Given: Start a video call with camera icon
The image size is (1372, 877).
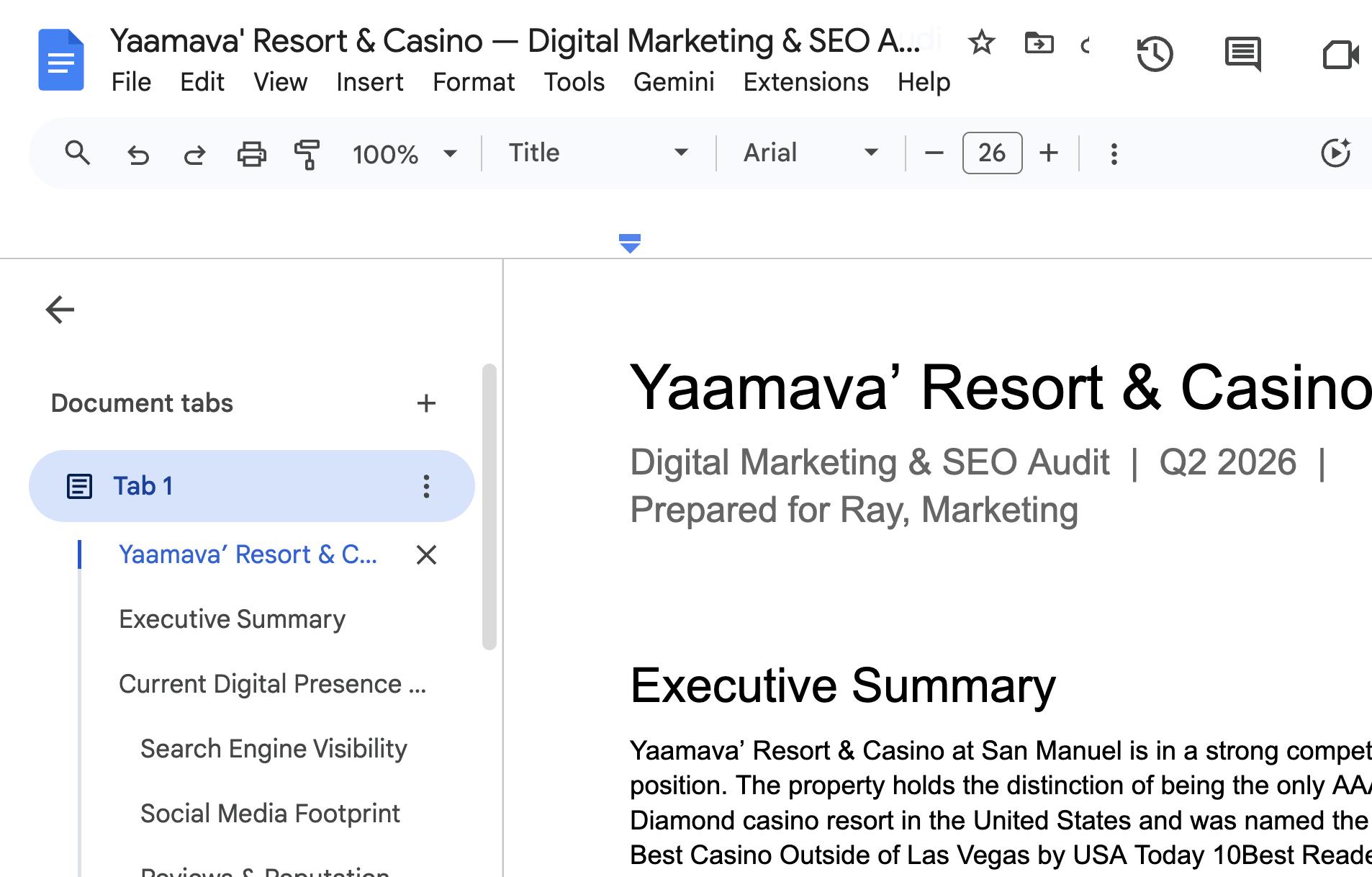Looking at the screenshot, I should (1340, 55).
